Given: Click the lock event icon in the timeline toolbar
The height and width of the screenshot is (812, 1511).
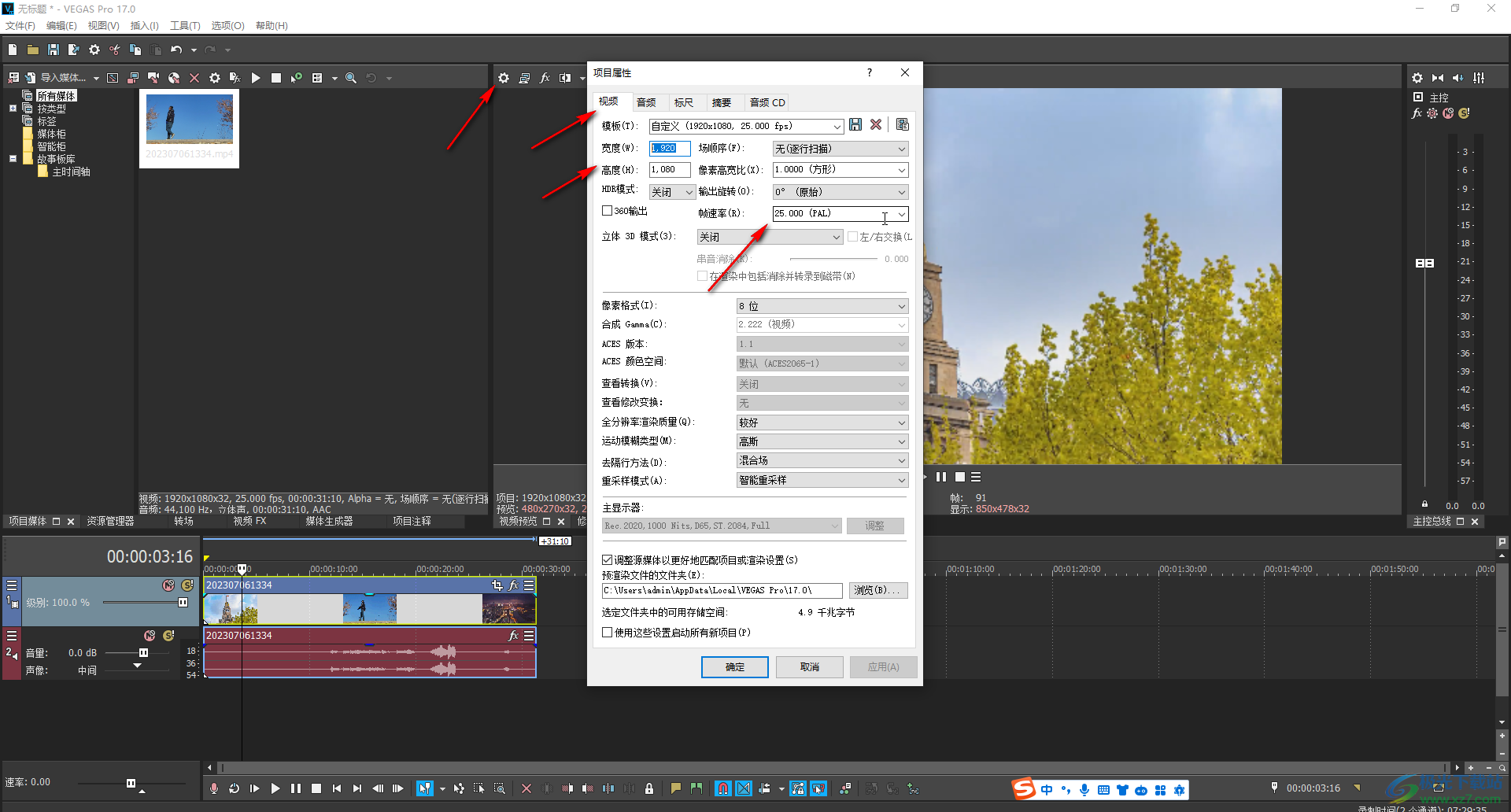Looking at the screenshot, I should coord(649,788).
